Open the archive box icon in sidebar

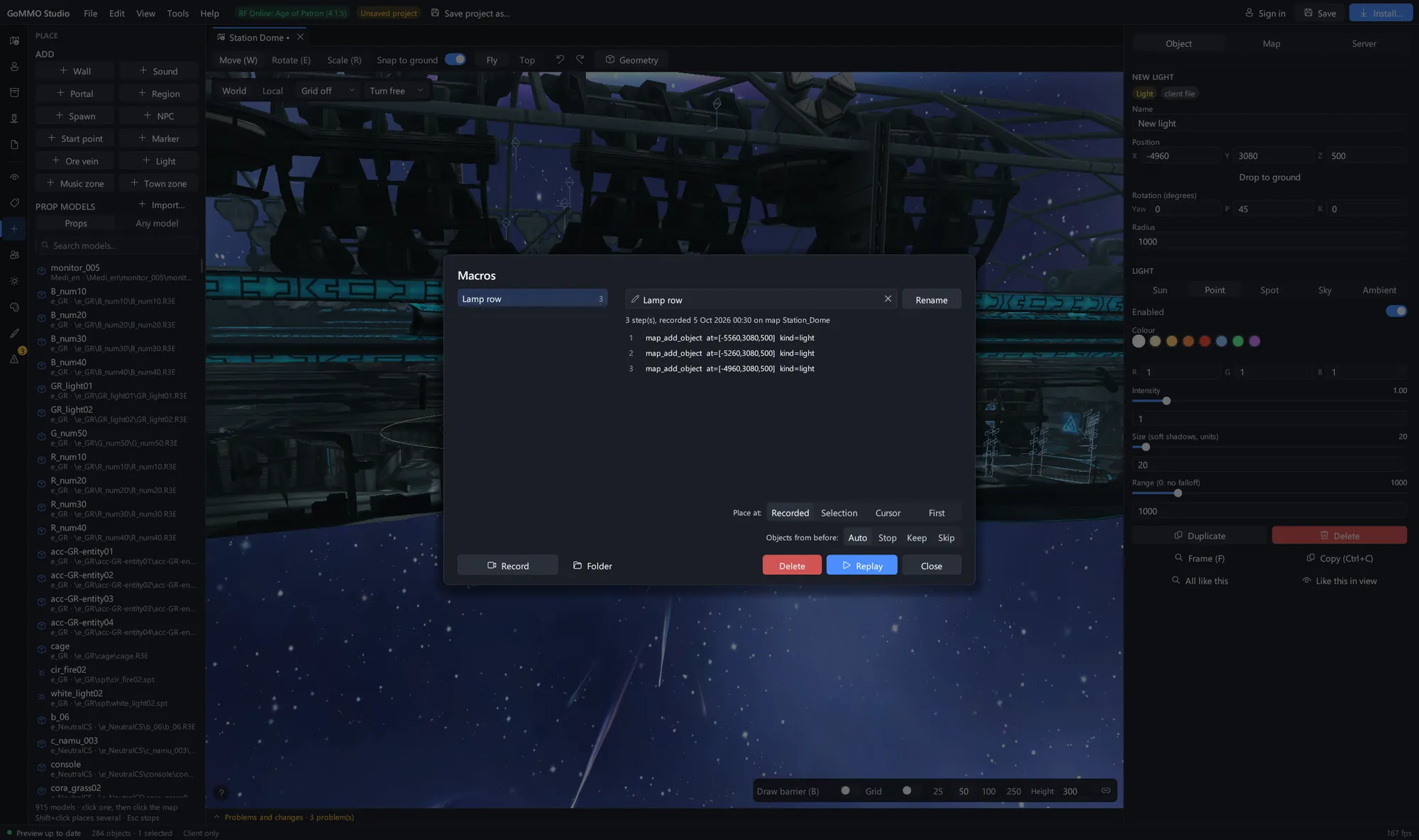[14, 92]
